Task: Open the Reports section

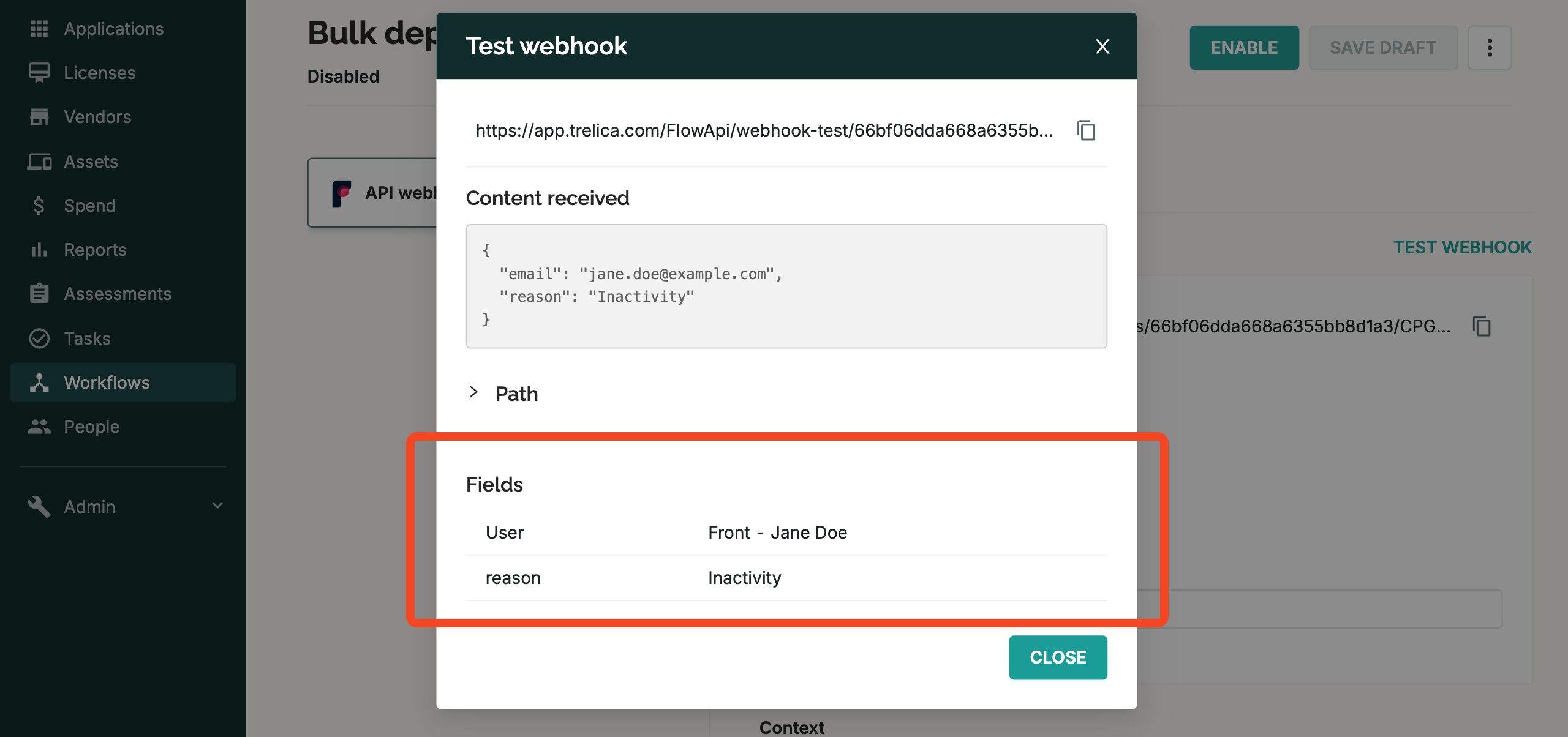Action: click(95, 250)
